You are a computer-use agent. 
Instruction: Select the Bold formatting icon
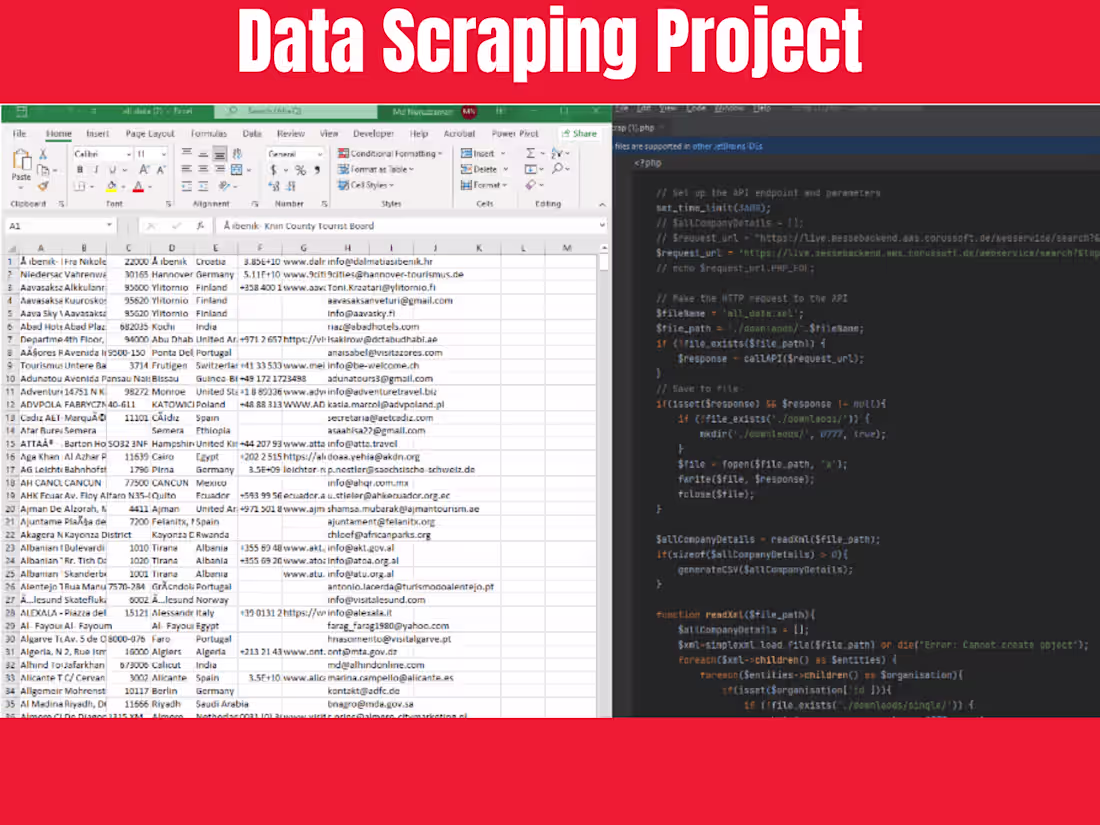point(80,171)
